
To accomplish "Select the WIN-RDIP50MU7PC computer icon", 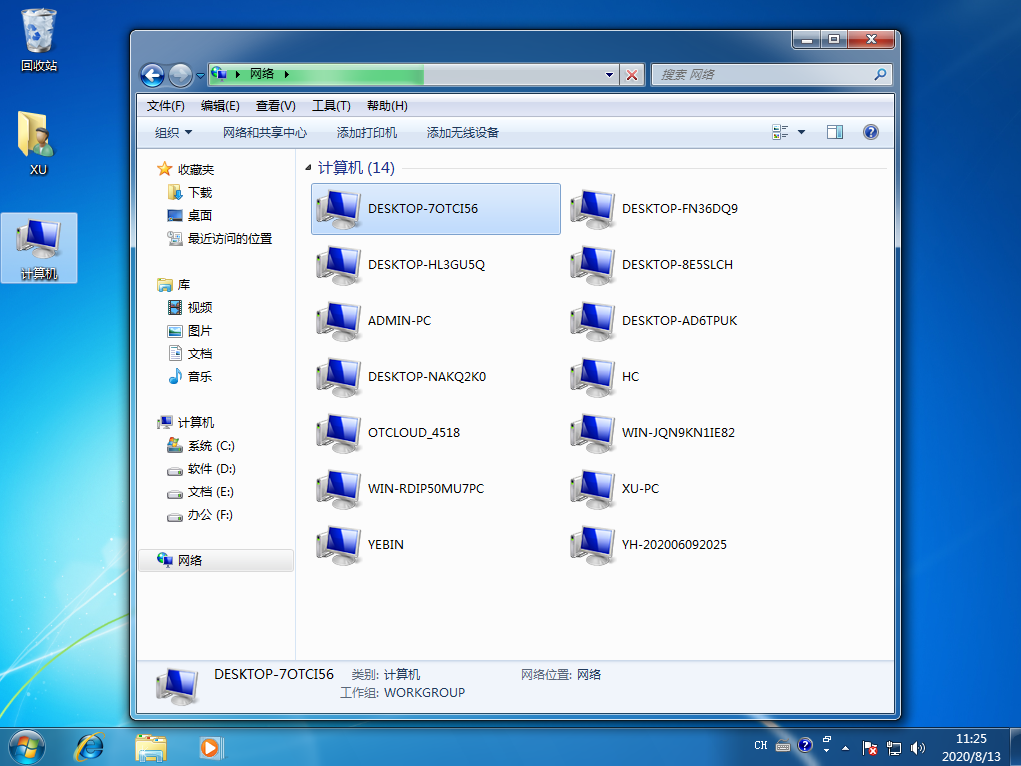I will click(339, 489).
